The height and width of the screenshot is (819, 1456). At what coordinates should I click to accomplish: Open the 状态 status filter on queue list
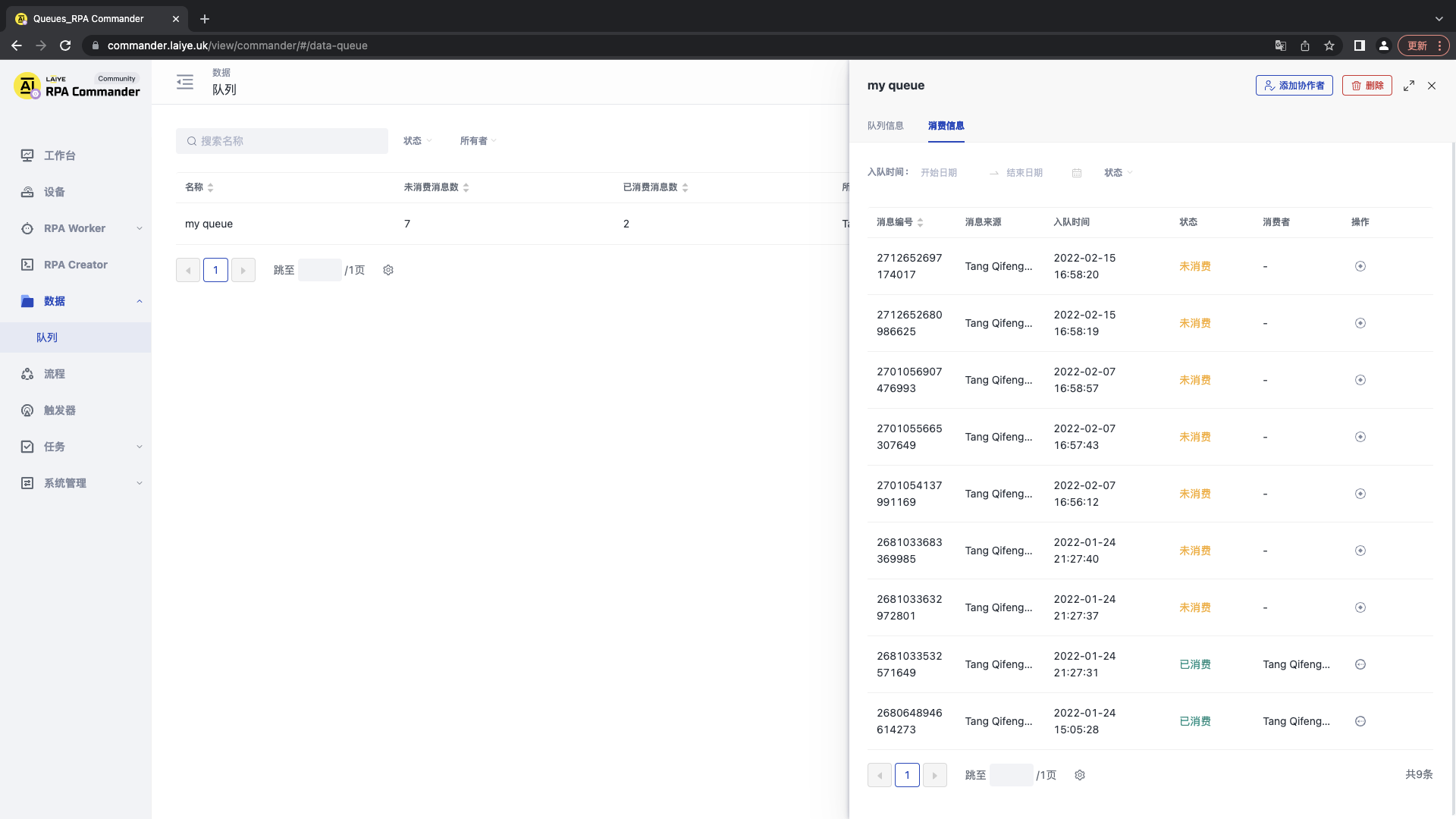click(417, 141)
